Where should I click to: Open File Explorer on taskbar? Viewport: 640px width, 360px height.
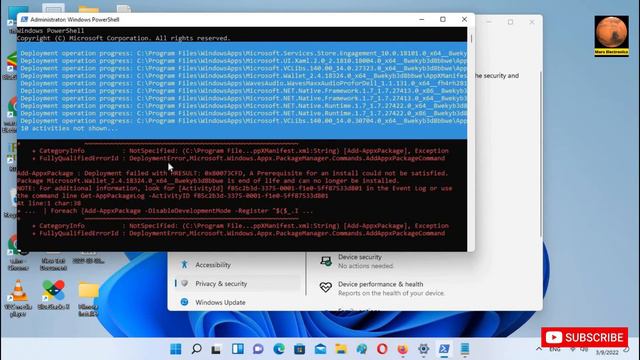click(x=341, y=349)
